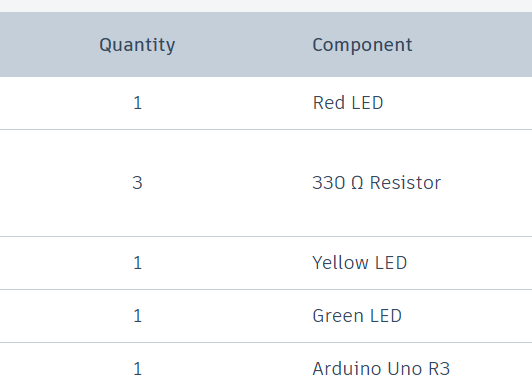The width and height of the screenshot is (532, 392).
Task: Select the quantity value in Yellow LED row
Action: coord(137,263)
